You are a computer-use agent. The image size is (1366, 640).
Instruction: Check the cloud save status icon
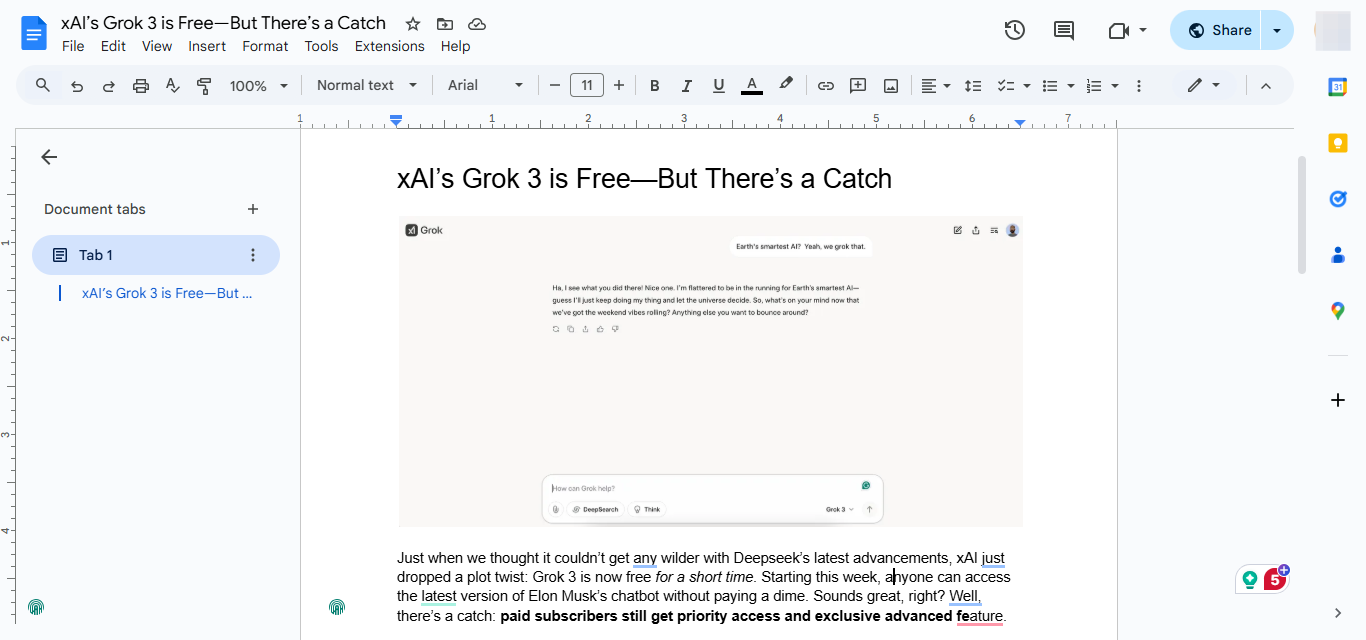(477, 24)
